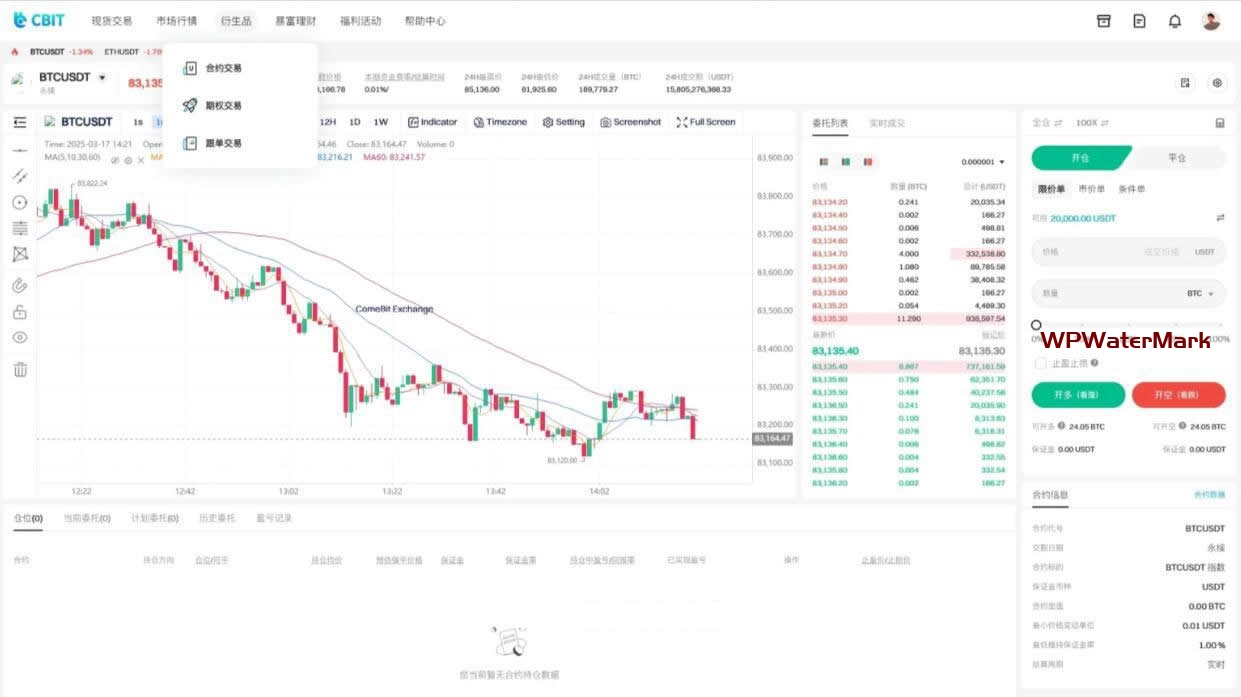The width and height of the screenshot is (1241, 697).
Task: Select the magnet snap tool in chart sidebar
Action: pyautogui.click(x=20, y=285)
